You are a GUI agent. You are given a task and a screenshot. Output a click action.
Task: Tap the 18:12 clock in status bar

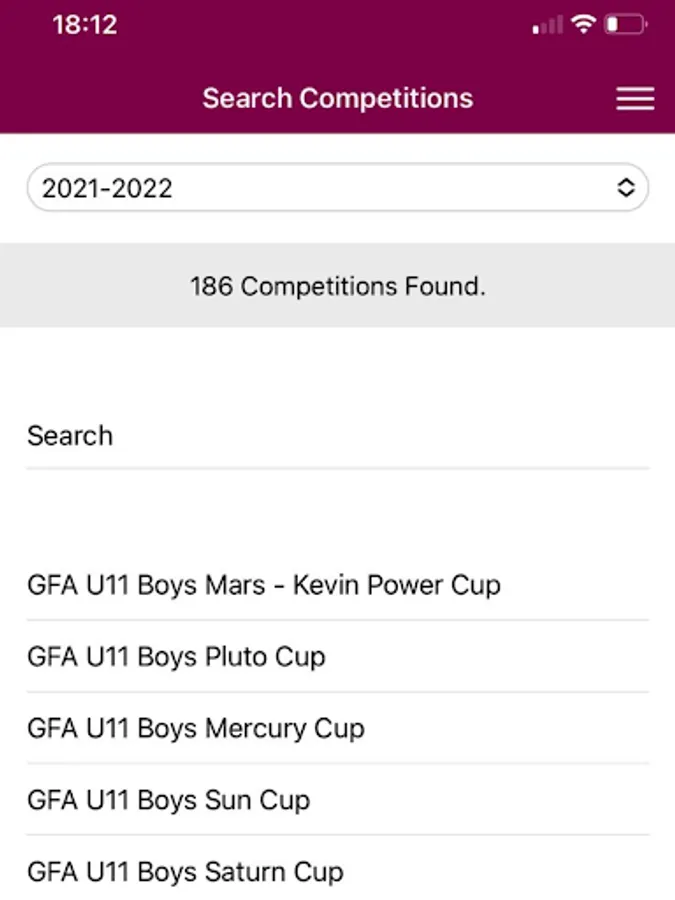click(85, 25)
